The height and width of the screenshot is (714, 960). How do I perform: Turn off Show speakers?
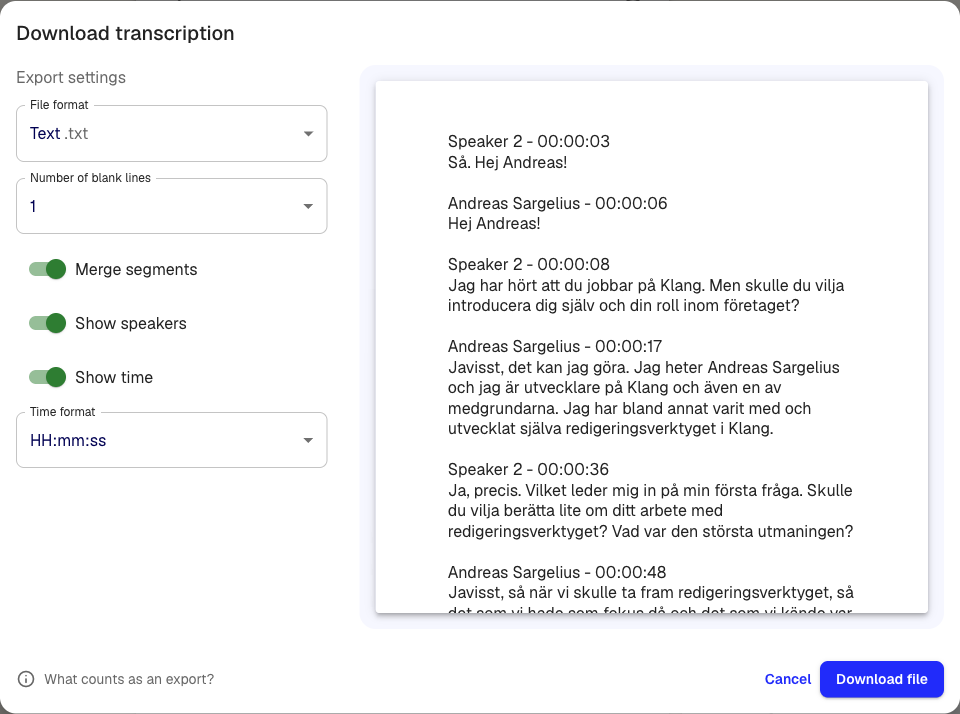coord(47,323)
